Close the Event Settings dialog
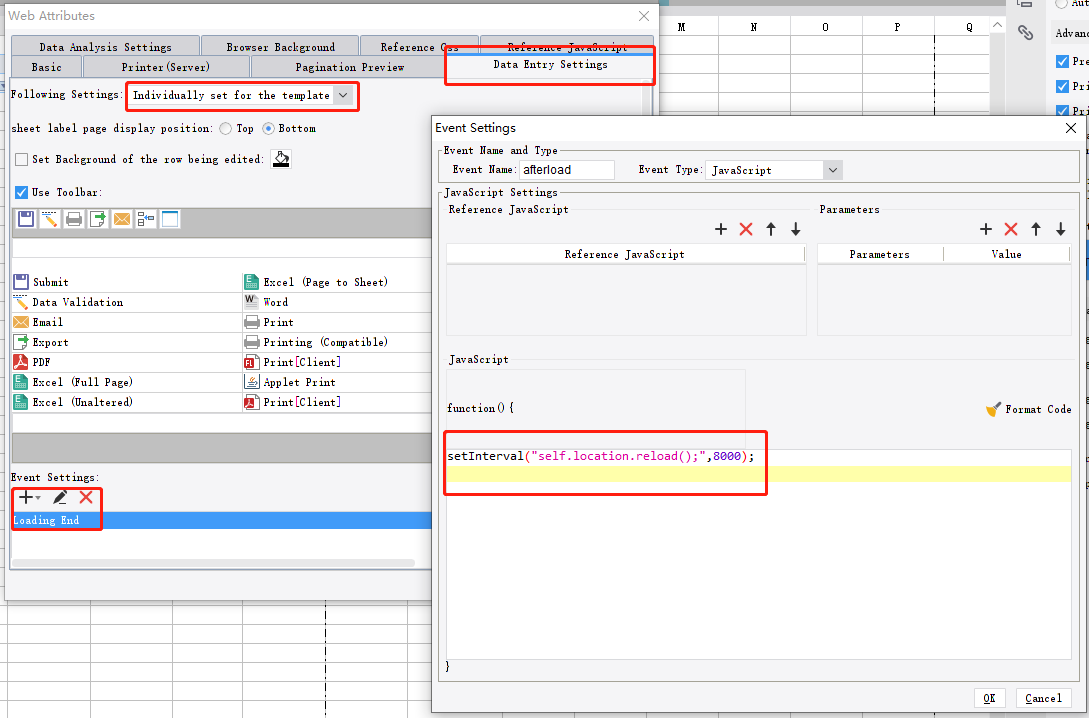Screen dimensions: 1089x718 1071,128
